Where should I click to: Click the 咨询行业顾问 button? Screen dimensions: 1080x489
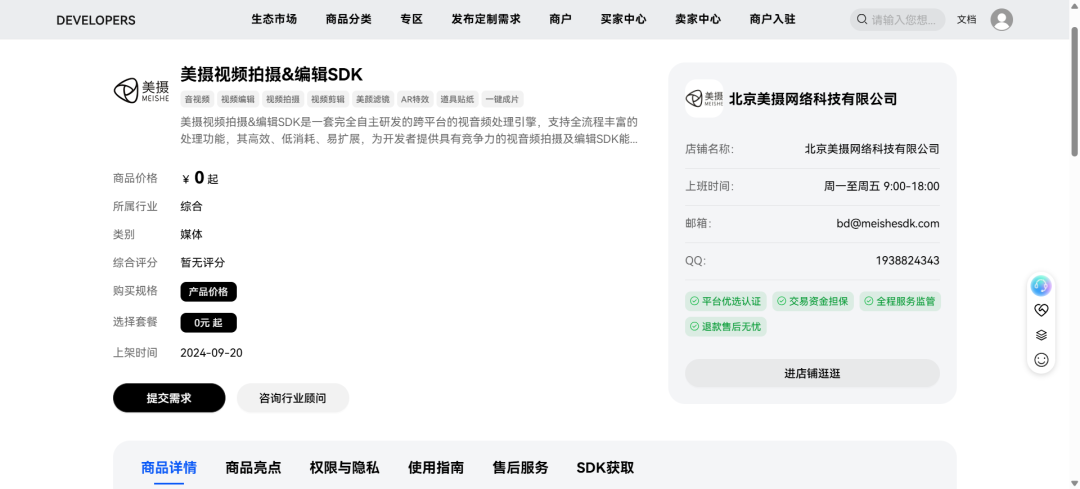coord(293,398)
